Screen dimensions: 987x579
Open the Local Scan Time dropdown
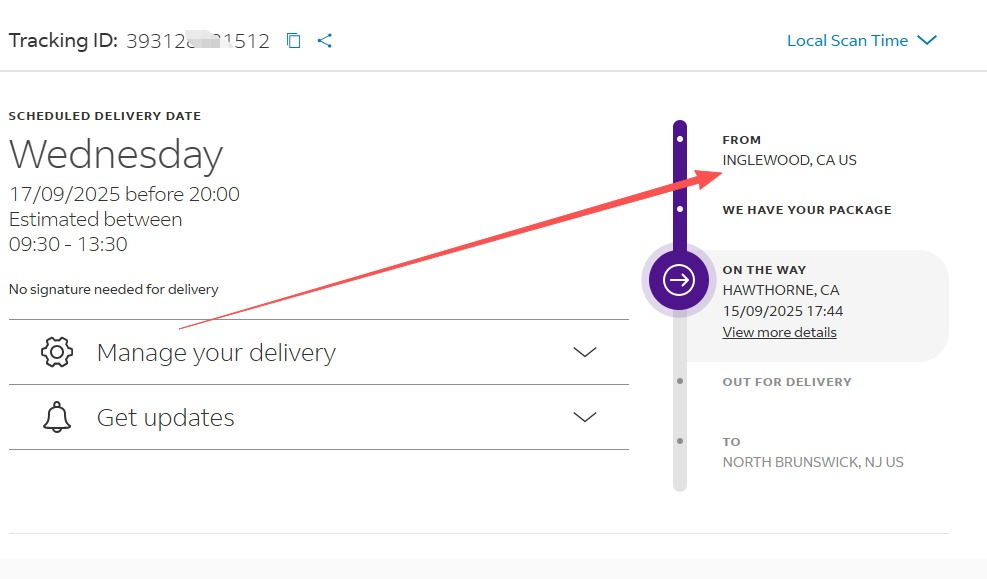tap(927, 40)
